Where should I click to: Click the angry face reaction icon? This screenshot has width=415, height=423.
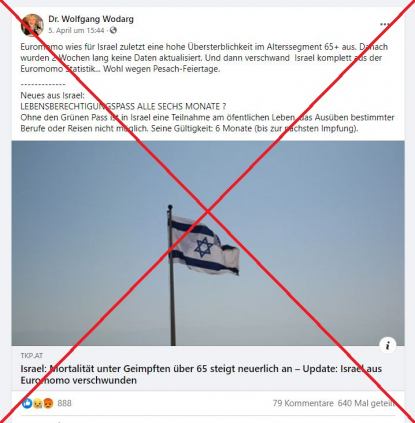(x=48, y=403)
